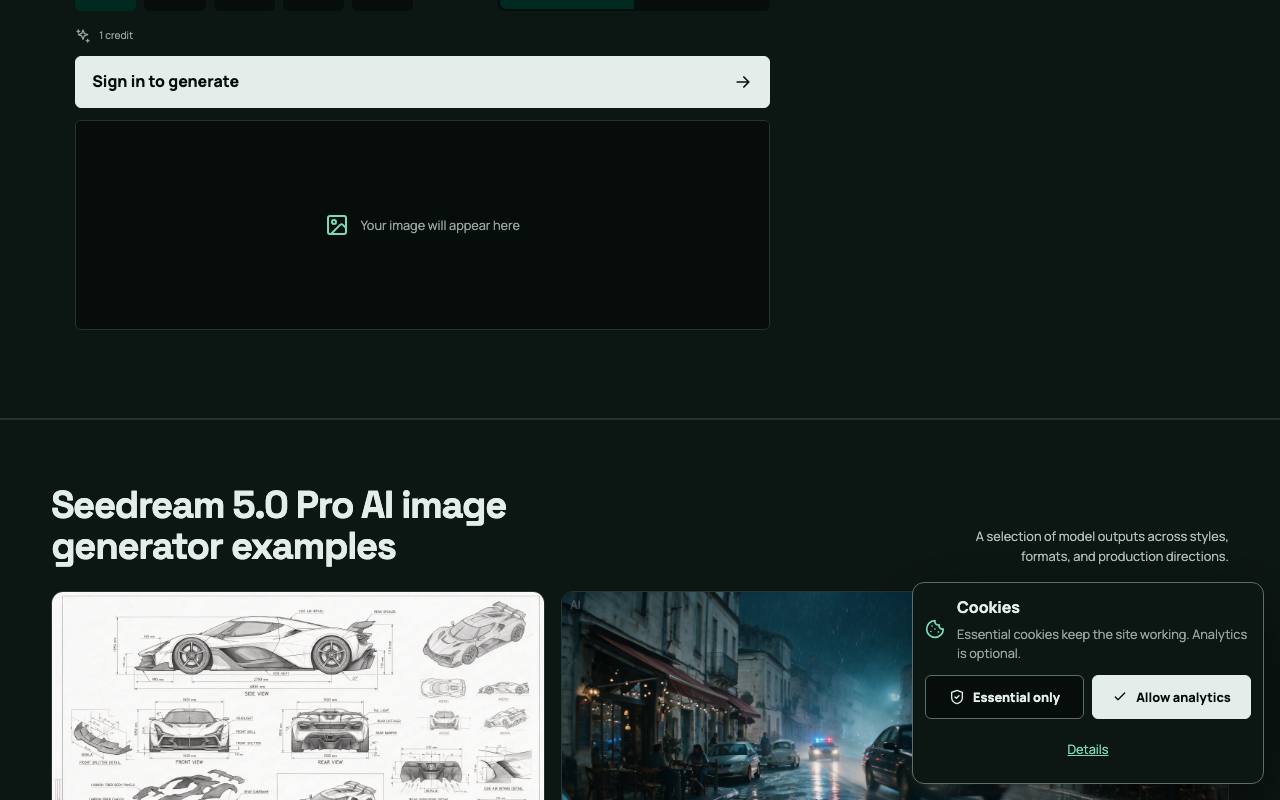Viewport: 1280px width, 800px height.
Task: Click the "Your image will appear here" text
Action: pos(440,225)
